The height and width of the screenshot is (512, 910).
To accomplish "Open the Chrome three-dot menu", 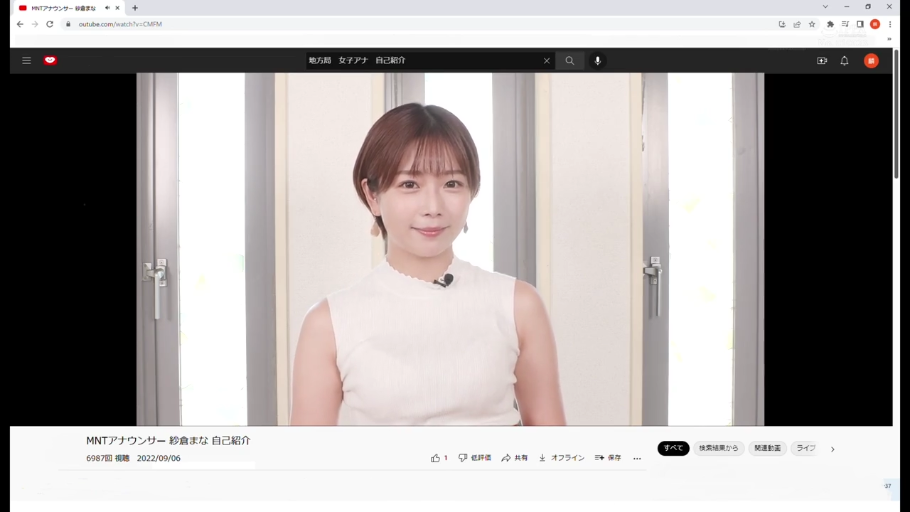I will (890, 24).
